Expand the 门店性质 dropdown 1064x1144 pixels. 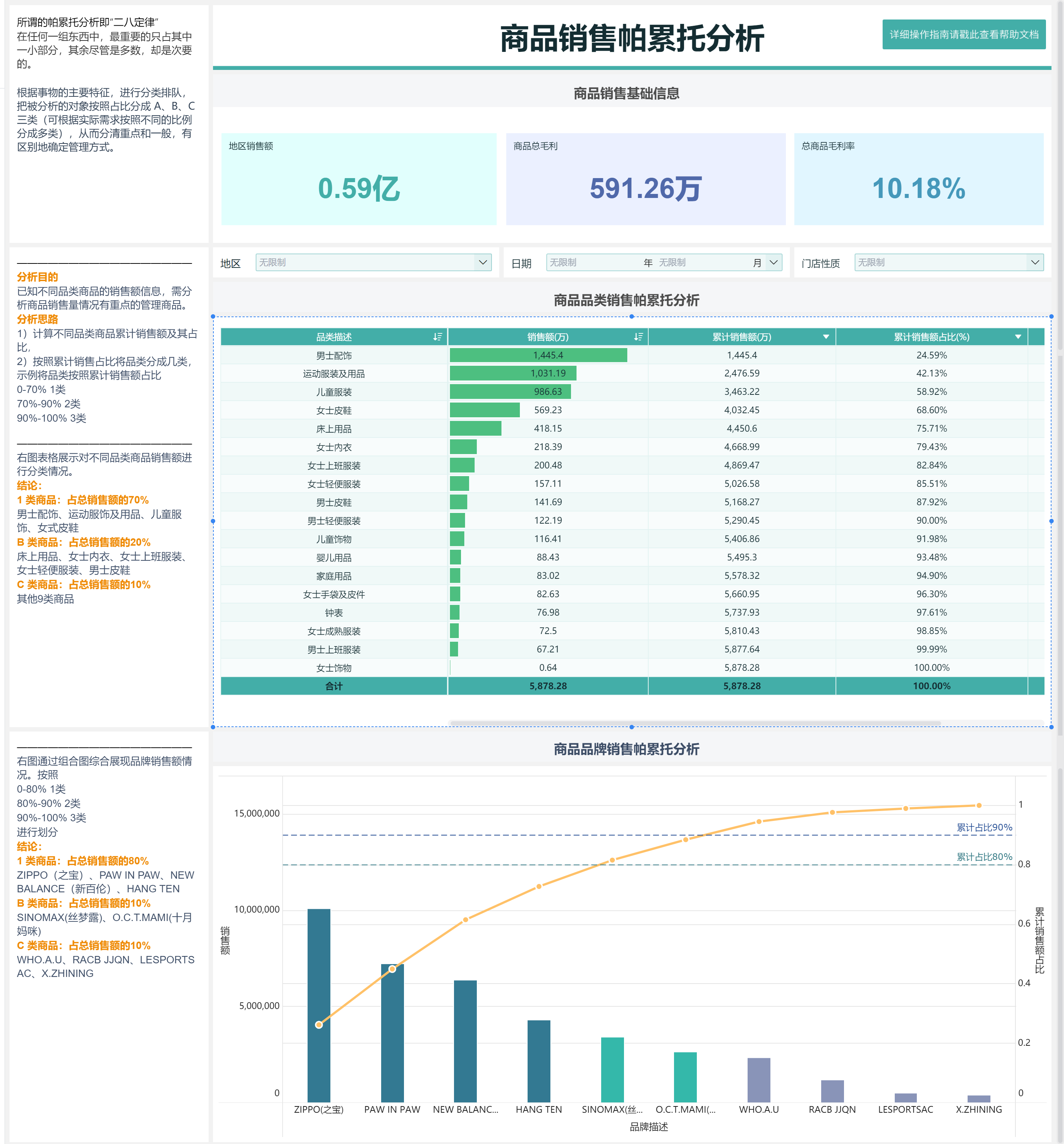[x=1035, y=262]
